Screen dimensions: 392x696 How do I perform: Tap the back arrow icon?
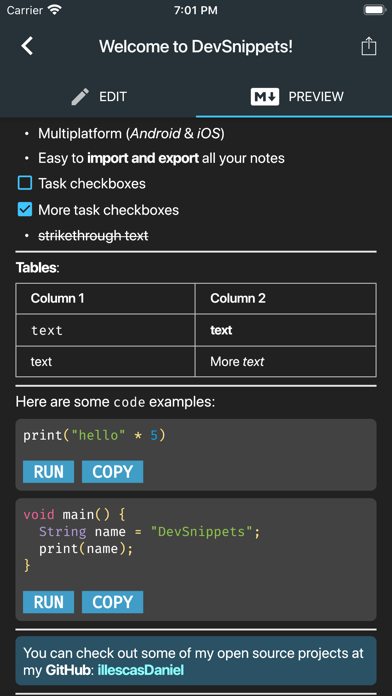[27, 46]
